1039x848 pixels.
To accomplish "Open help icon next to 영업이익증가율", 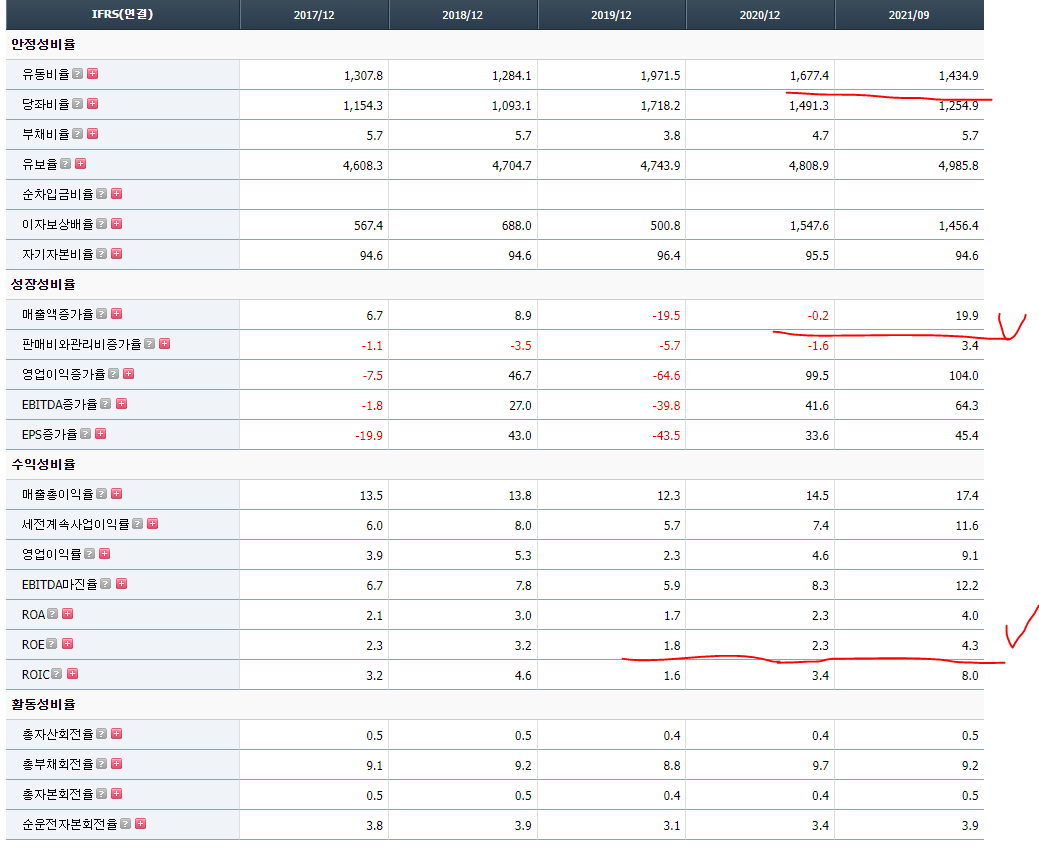I will pyautogui.click(x=113, y=374).
